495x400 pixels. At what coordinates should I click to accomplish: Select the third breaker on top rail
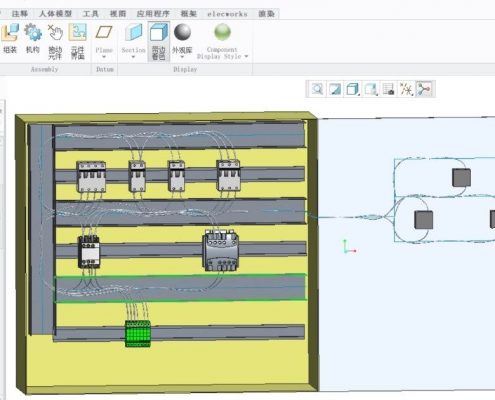pos(176,176)
